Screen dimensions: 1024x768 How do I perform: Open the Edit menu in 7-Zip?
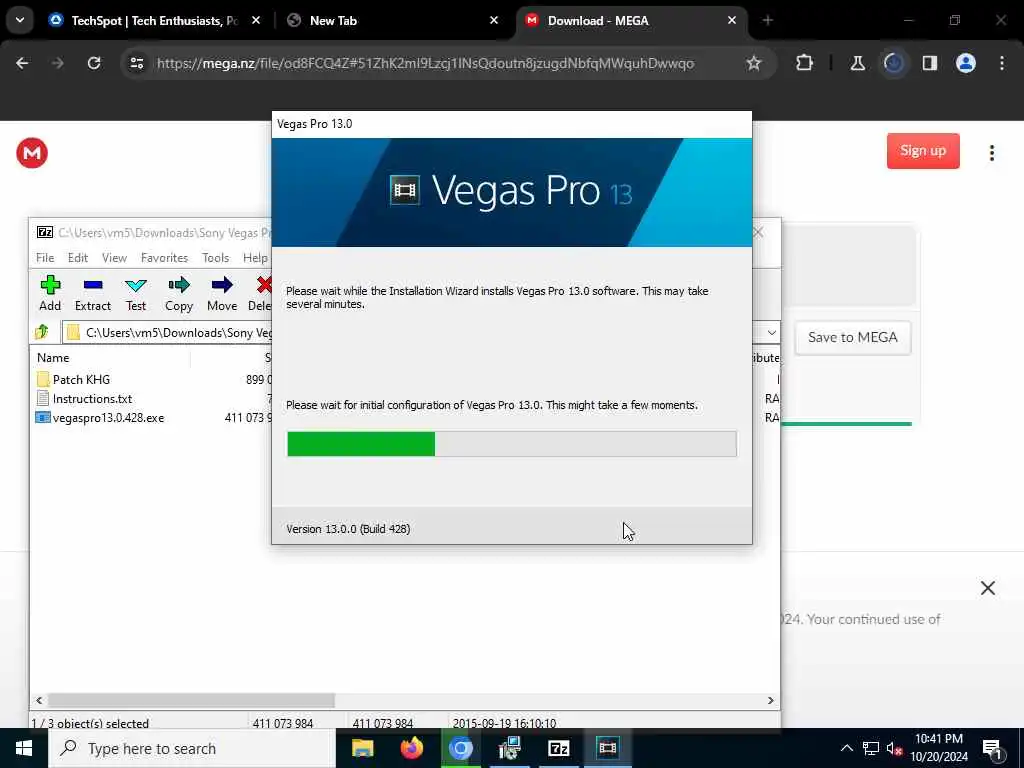point(78,257)
